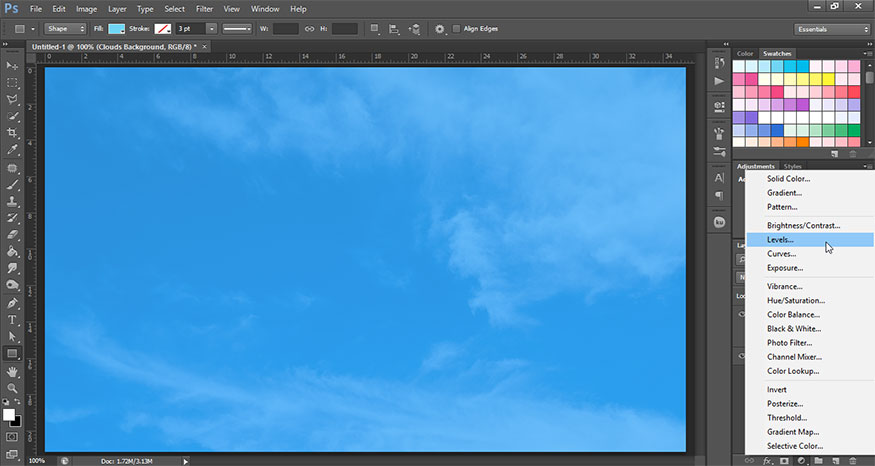
Task: Select the Hand tool
Action: [12, 371]
